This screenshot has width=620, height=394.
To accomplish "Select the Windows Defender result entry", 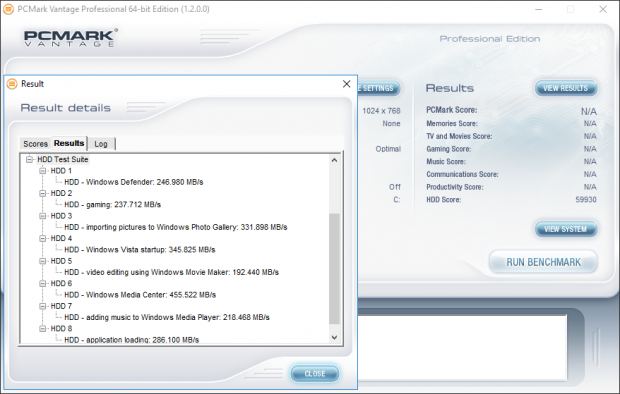I will 134,182.
